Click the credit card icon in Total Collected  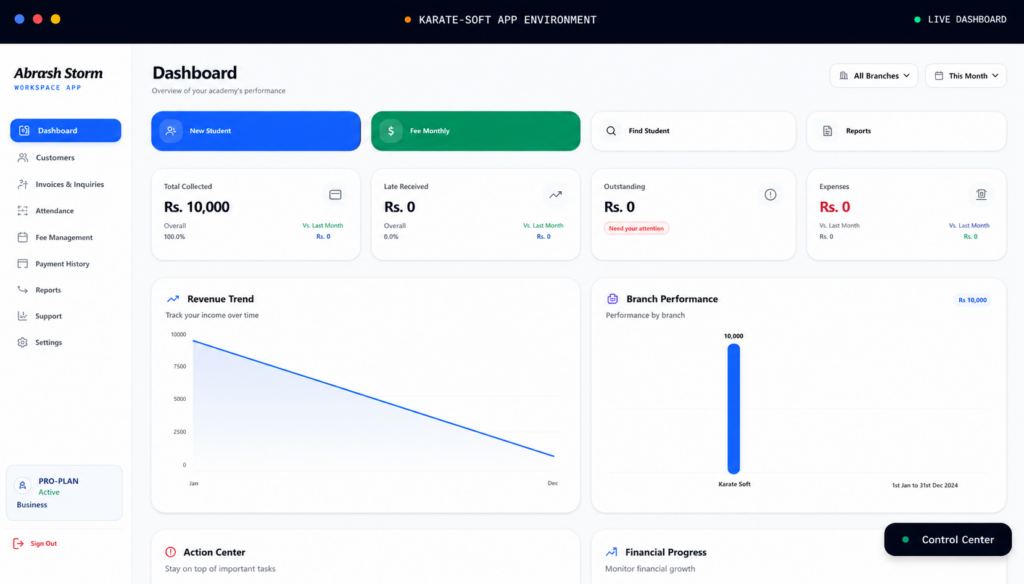[x=335, y=195]
